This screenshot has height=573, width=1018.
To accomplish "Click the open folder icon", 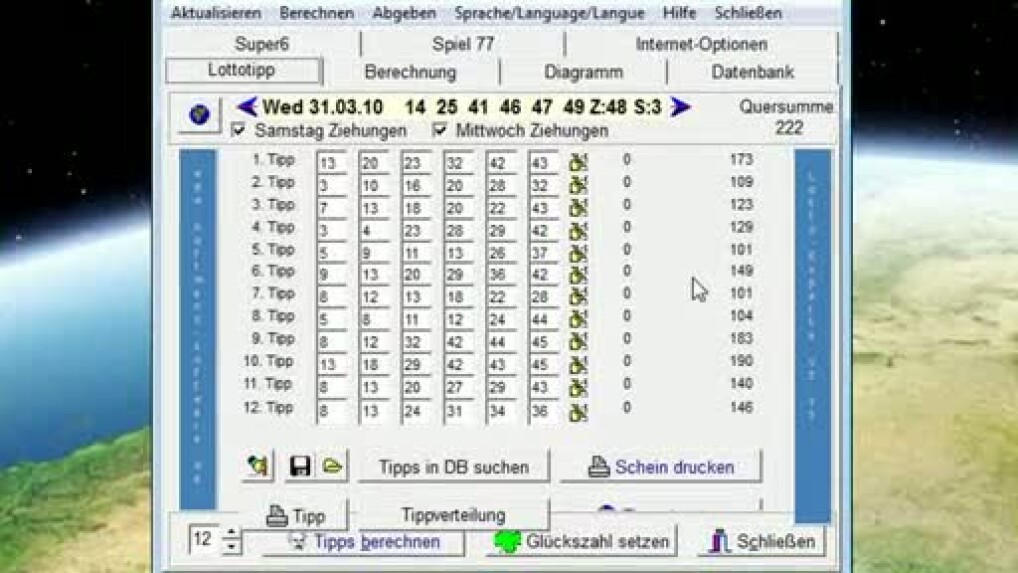I will click(332, 466).
